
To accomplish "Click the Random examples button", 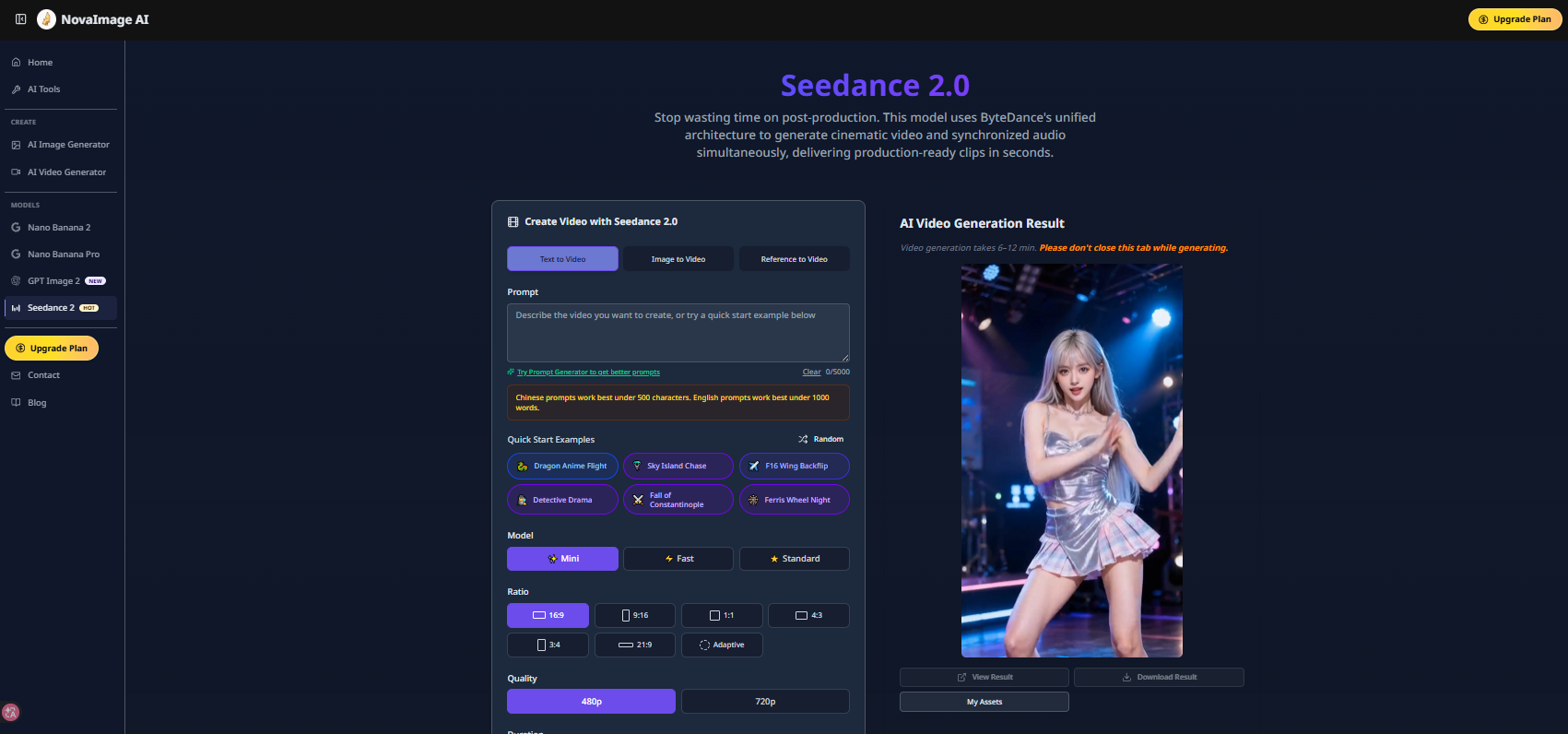I will 821,440.
